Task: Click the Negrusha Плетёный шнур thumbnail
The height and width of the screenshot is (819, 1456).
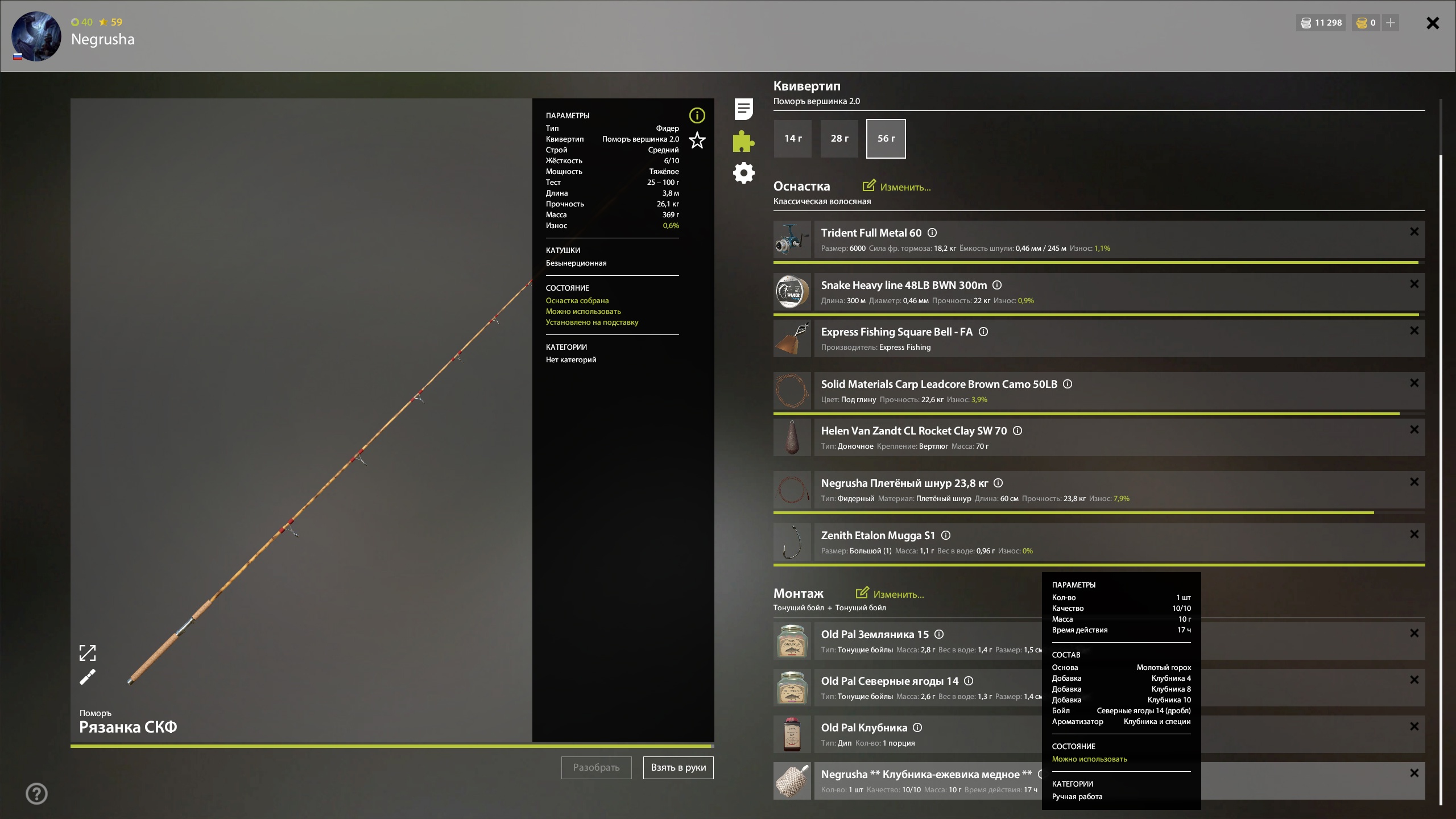Action: [x=792, y=490]
